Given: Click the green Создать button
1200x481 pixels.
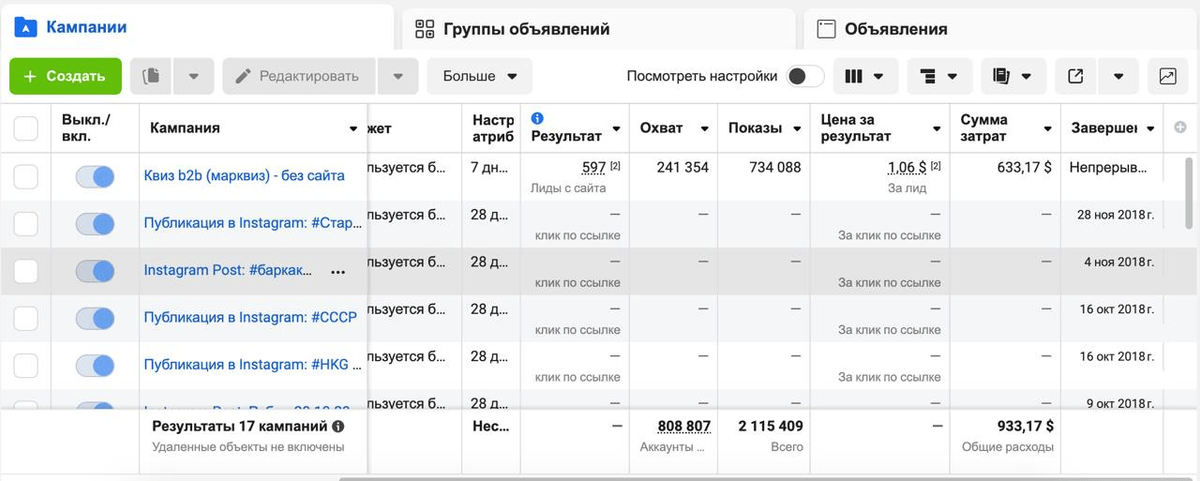Looking at the screenshot, I should [65, 76].
